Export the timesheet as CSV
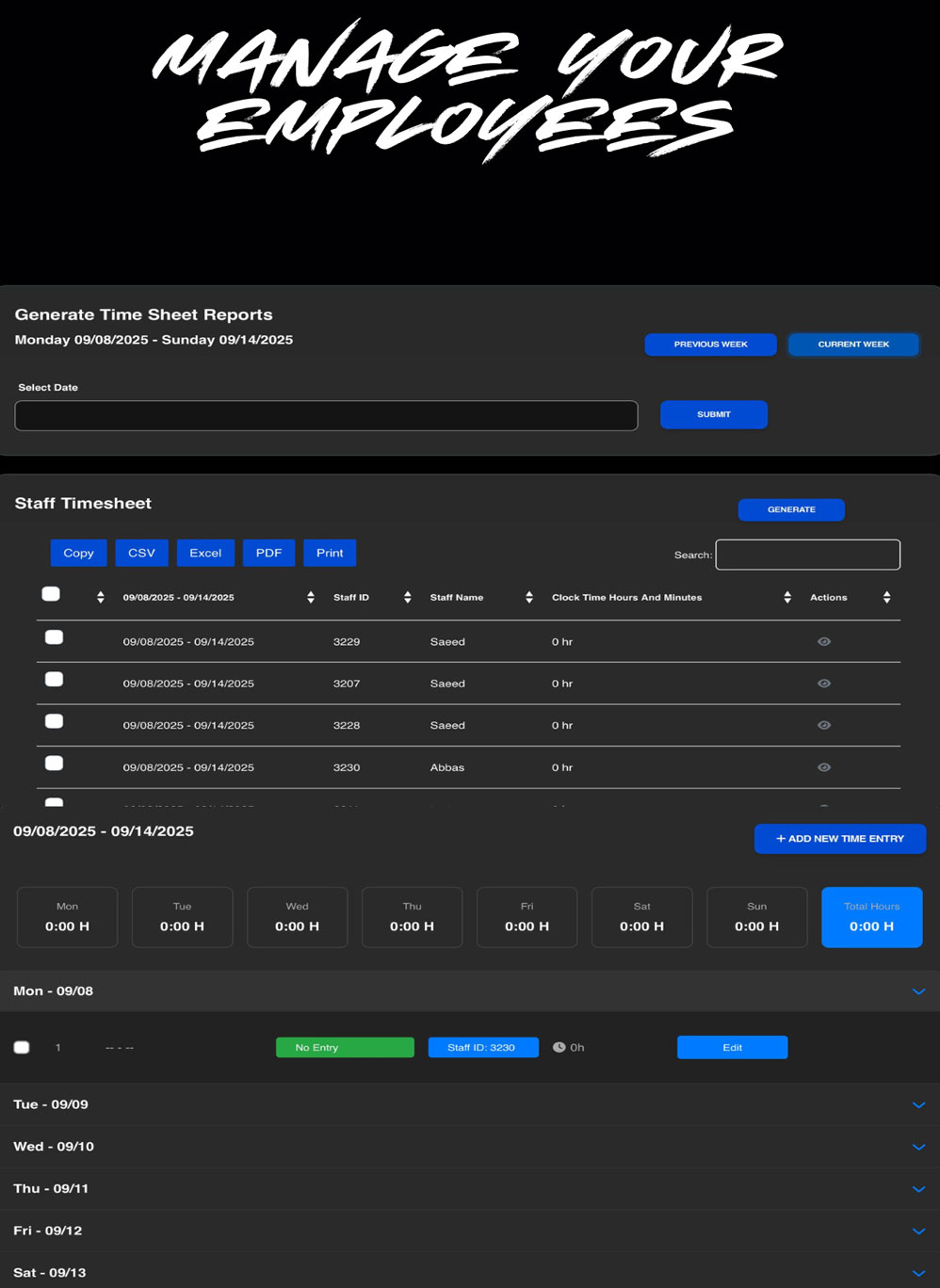Screen dimensions: 940x1288 tap(141, 553)
